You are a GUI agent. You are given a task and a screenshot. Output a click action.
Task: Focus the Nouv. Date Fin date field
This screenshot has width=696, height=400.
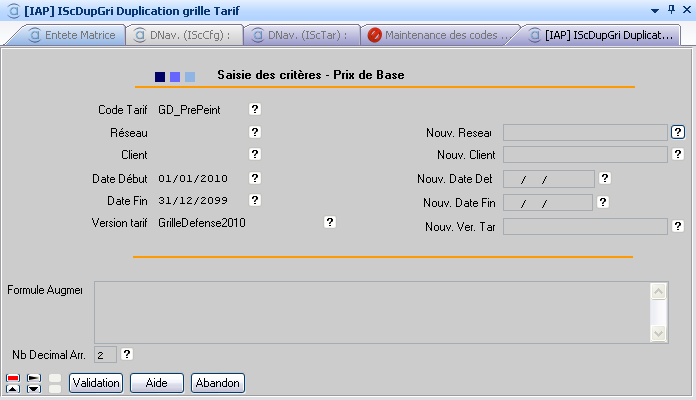tap(548, 202)
